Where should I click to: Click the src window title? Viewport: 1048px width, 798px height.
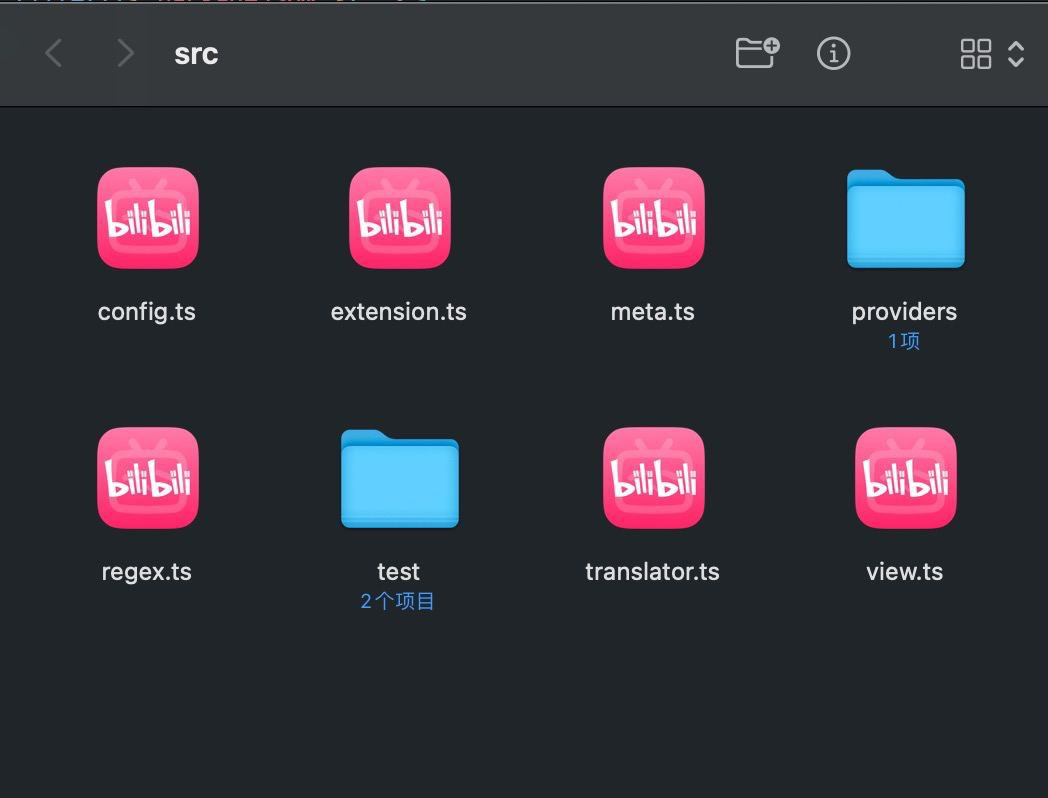(196, 54)
